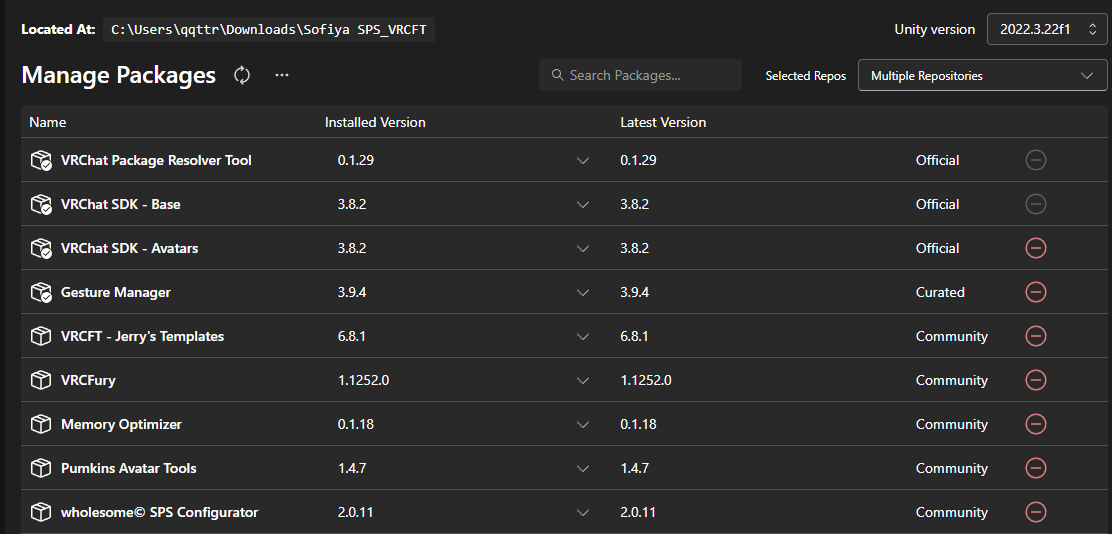Expand VRCFury installed version dropdown
This screenshot has width=1112, height=534.
(583, 380)
